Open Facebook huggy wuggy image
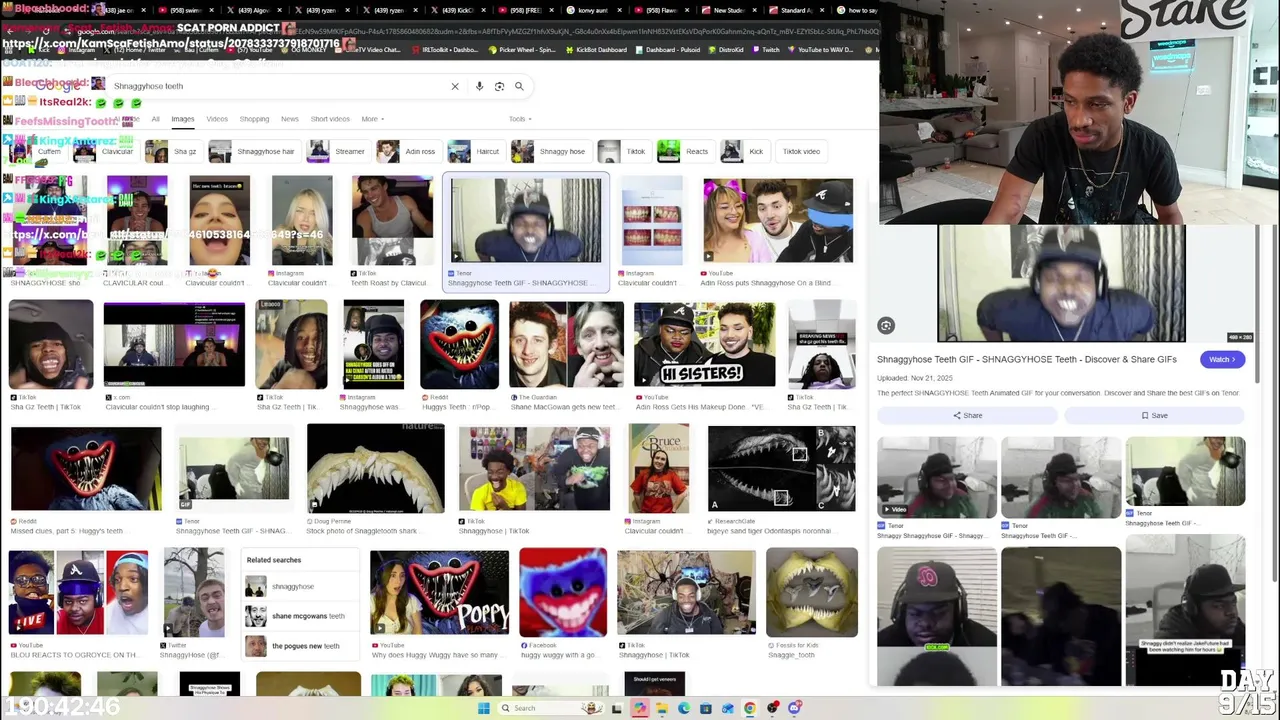 tap(563, 592)
